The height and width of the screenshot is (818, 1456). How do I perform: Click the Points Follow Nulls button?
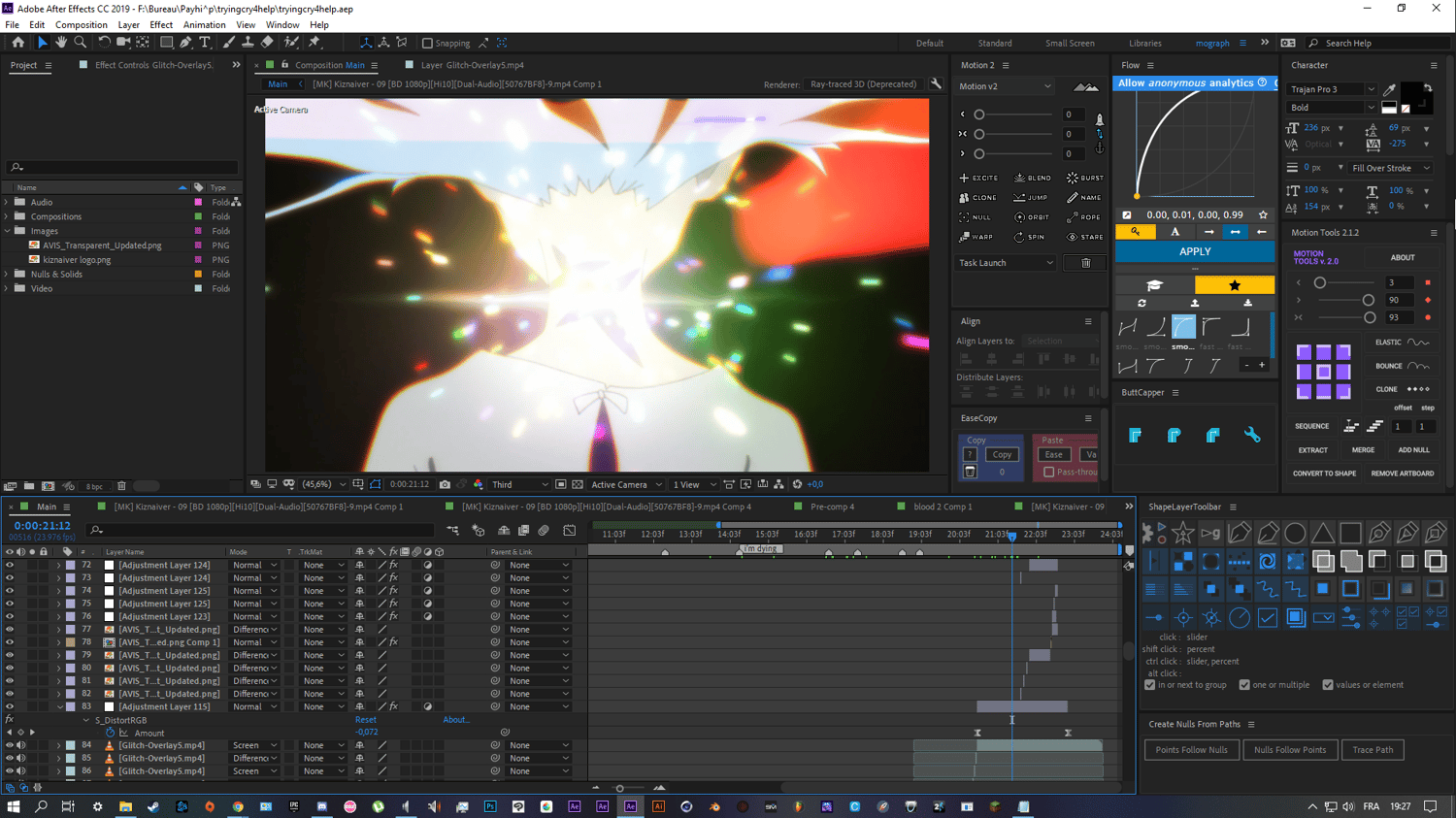(x=1191, y=750)
